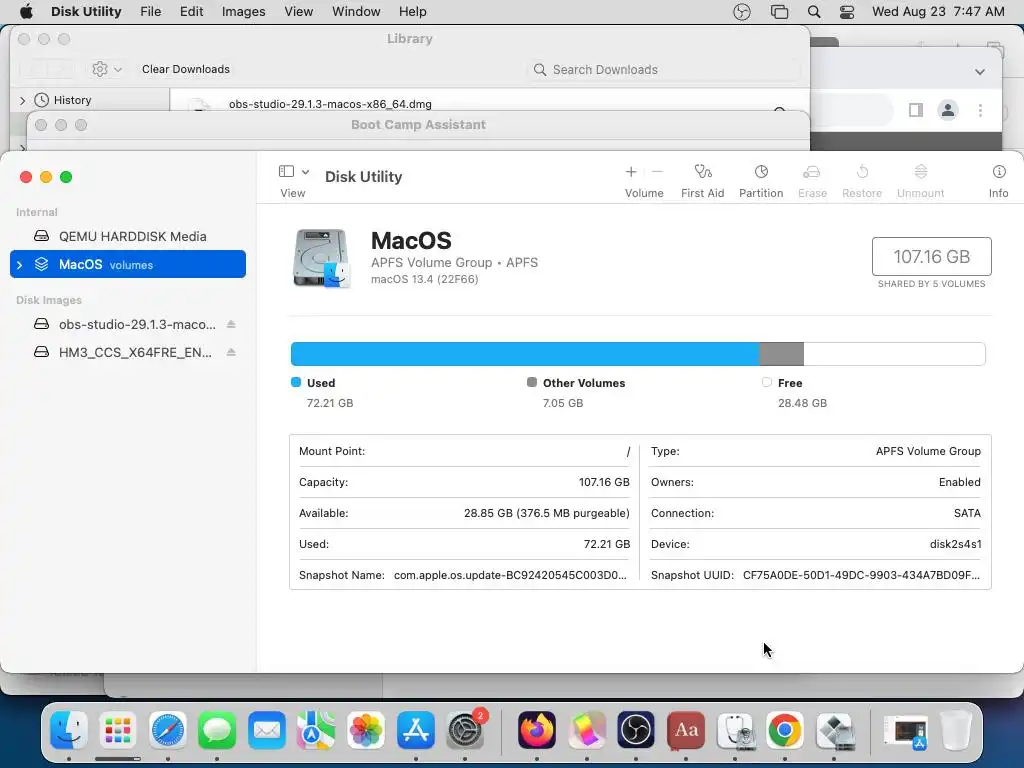Open the Images menu

[244, 12]
